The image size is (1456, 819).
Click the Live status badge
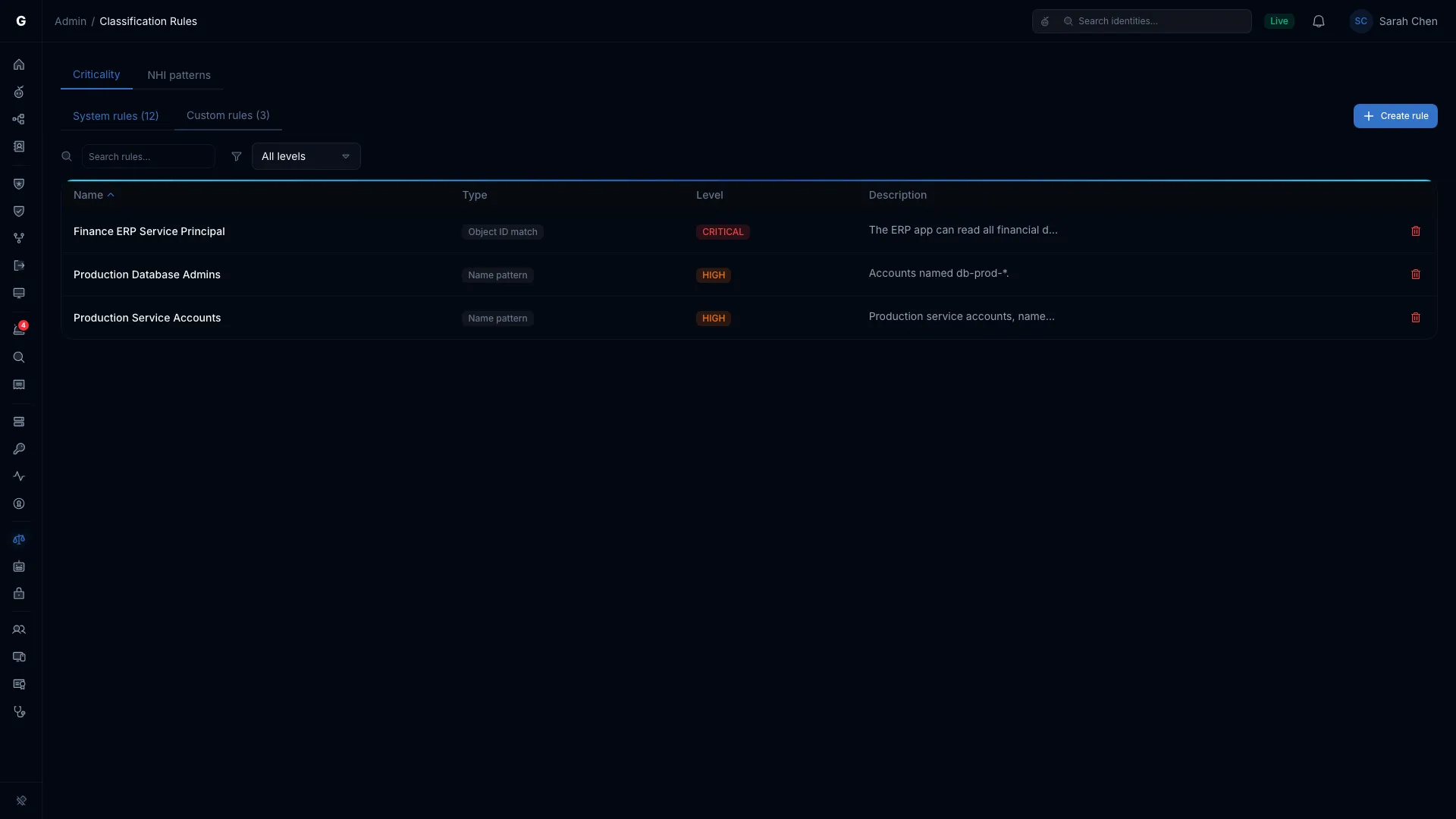point(1279,21)
